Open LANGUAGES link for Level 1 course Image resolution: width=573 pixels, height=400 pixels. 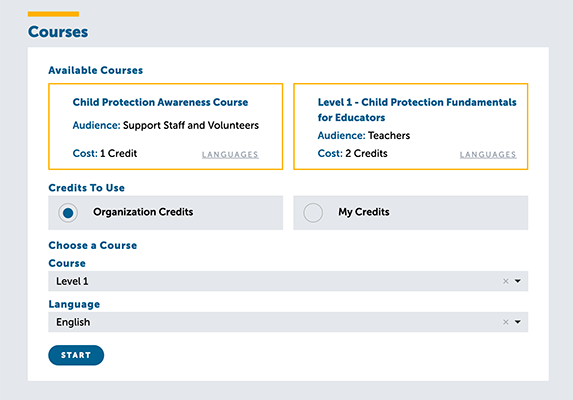(x=488, y=155)
